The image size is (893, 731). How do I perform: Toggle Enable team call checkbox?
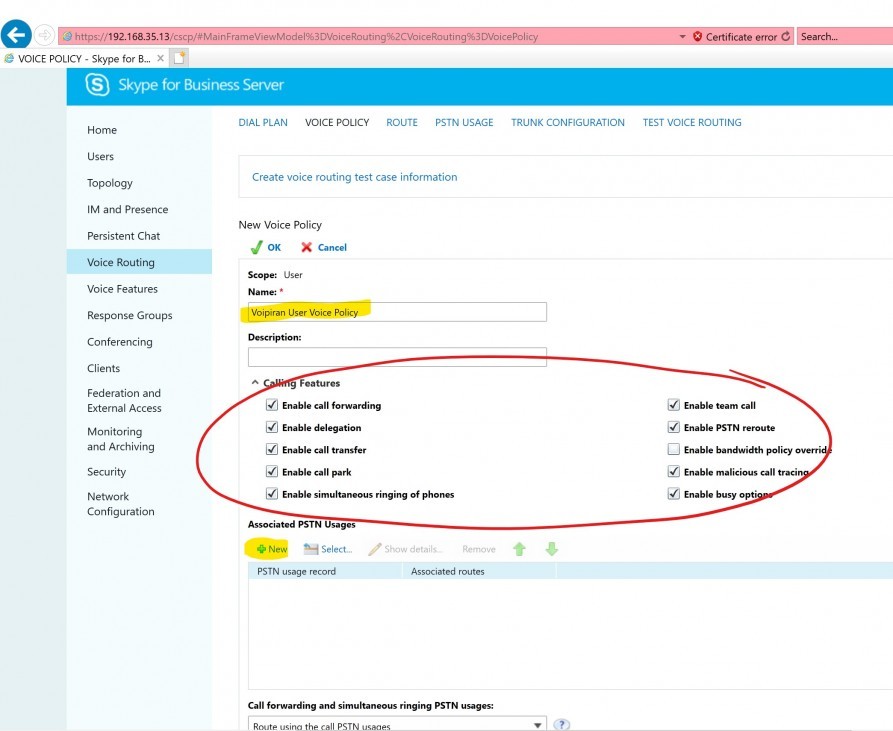click(x=674, y=405)
